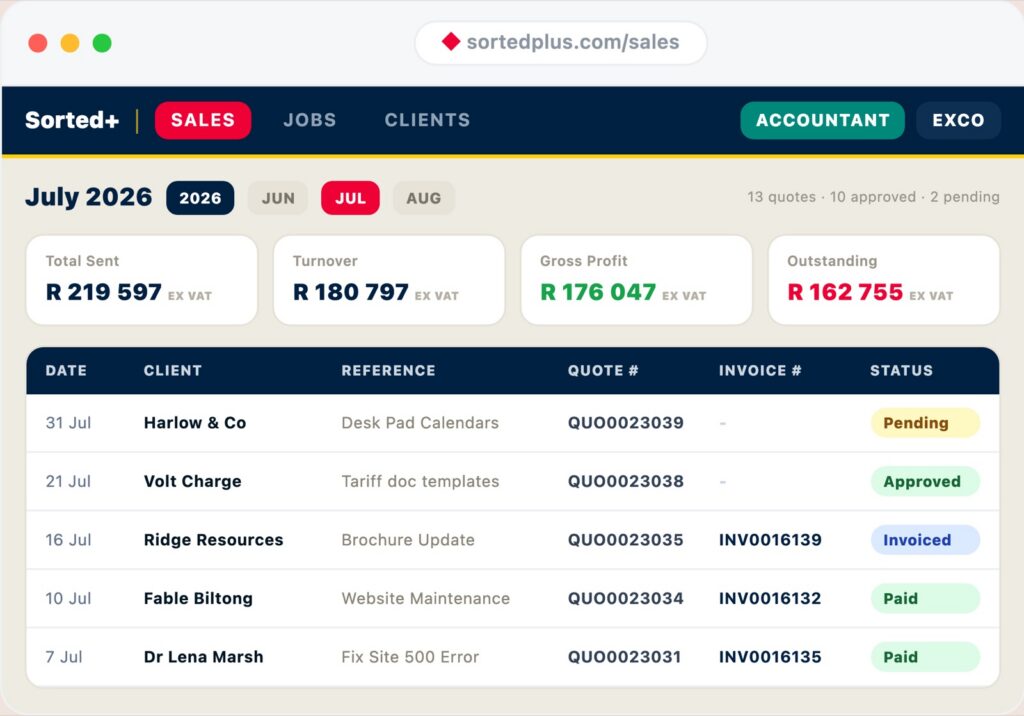
Task: Click the Brochure Update reference
Action: click(x=408, y=540)
